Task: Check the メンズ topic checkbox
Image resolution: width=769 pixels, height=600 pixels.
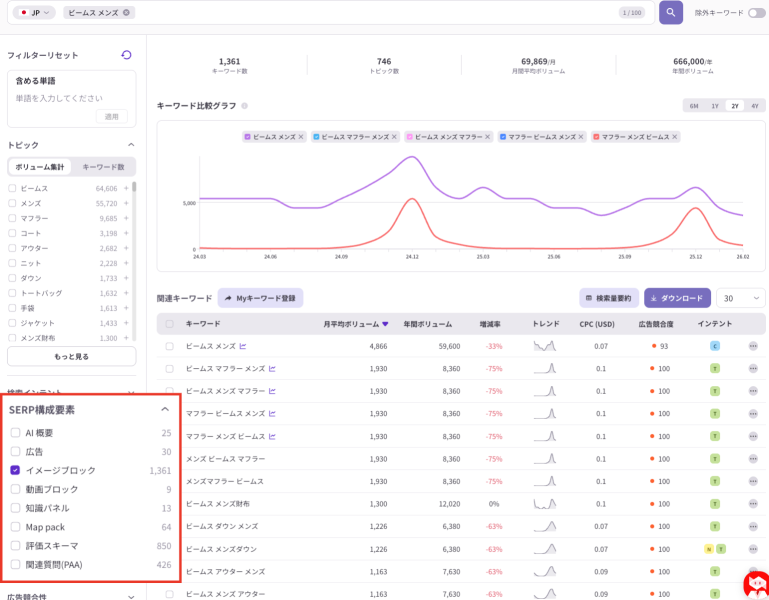Action: 12,203
